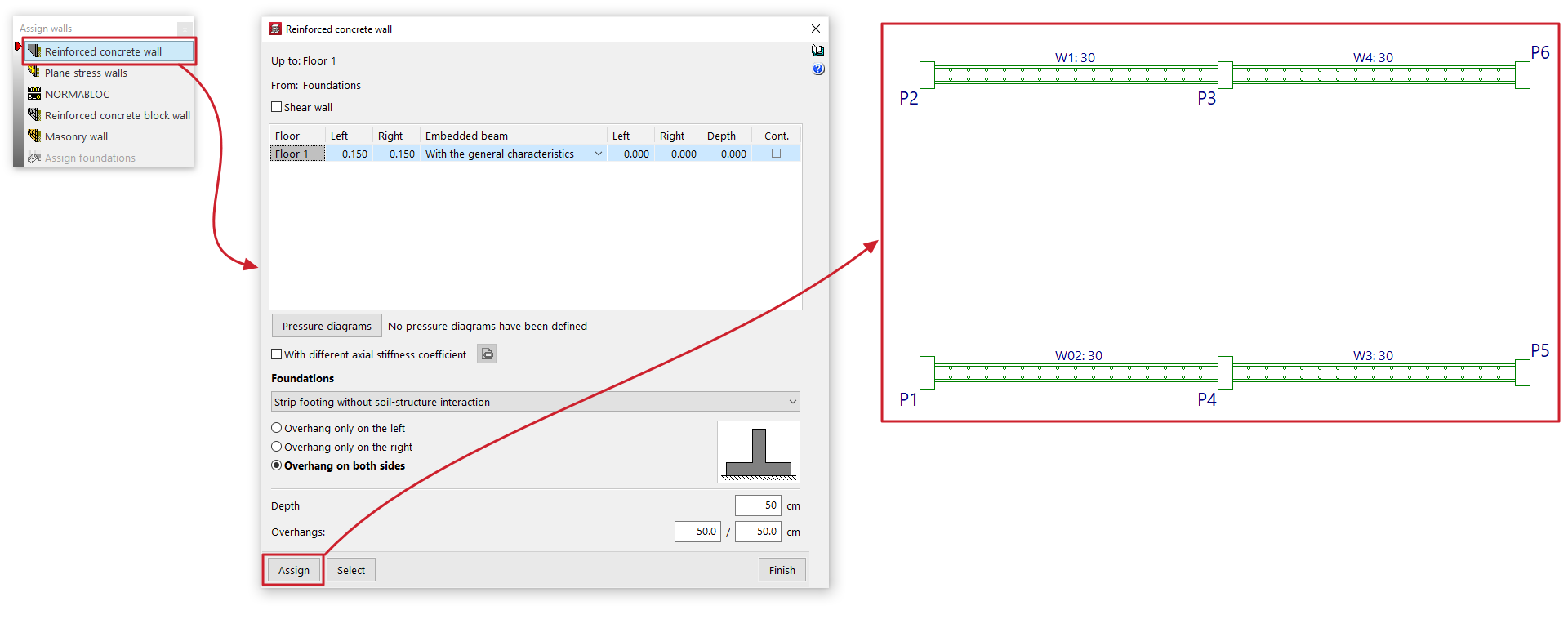Click the second Overhangs input field

(758, 532)
